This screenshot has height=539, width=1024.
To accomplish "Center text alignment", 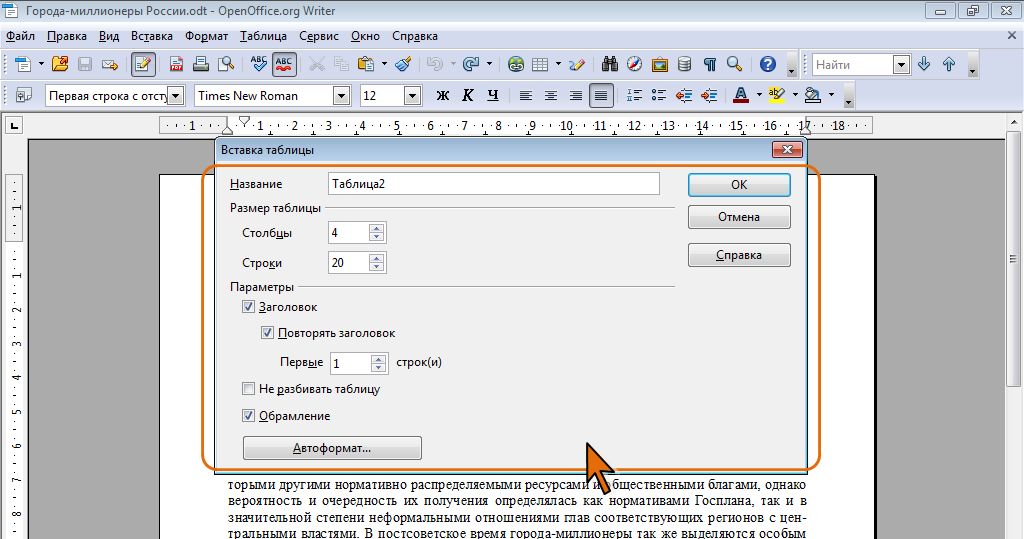I will (x=551, y=95).
